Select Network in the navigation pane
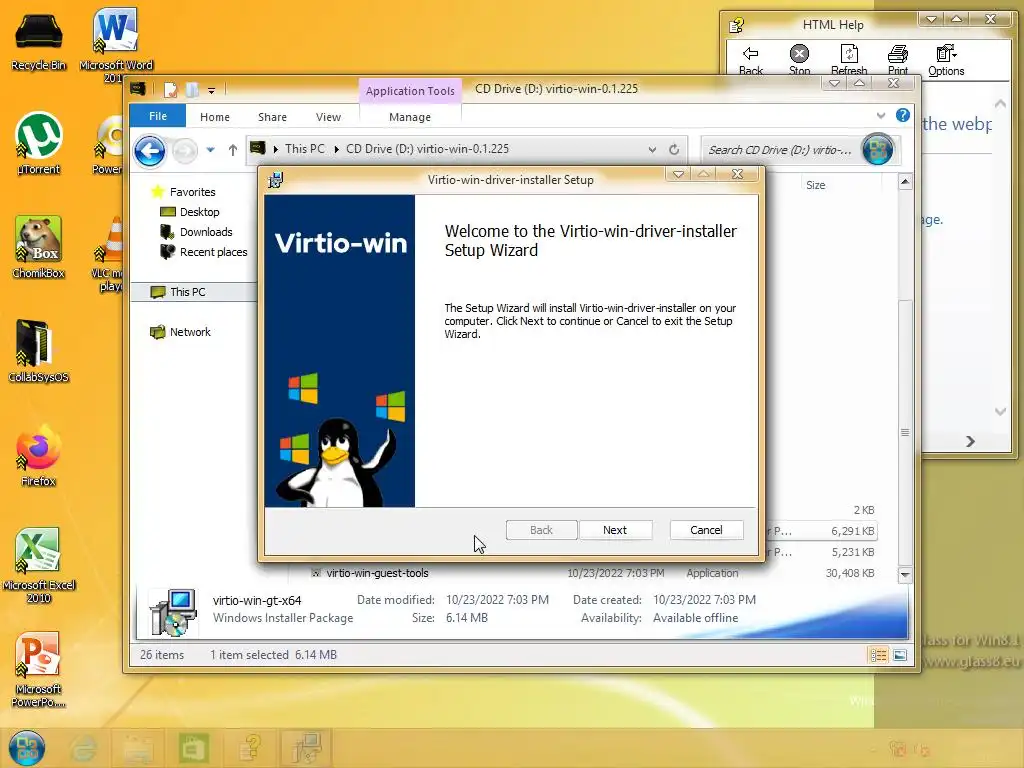The height and width of the screenshot is (768, 1024). click(x=190, y=332)
